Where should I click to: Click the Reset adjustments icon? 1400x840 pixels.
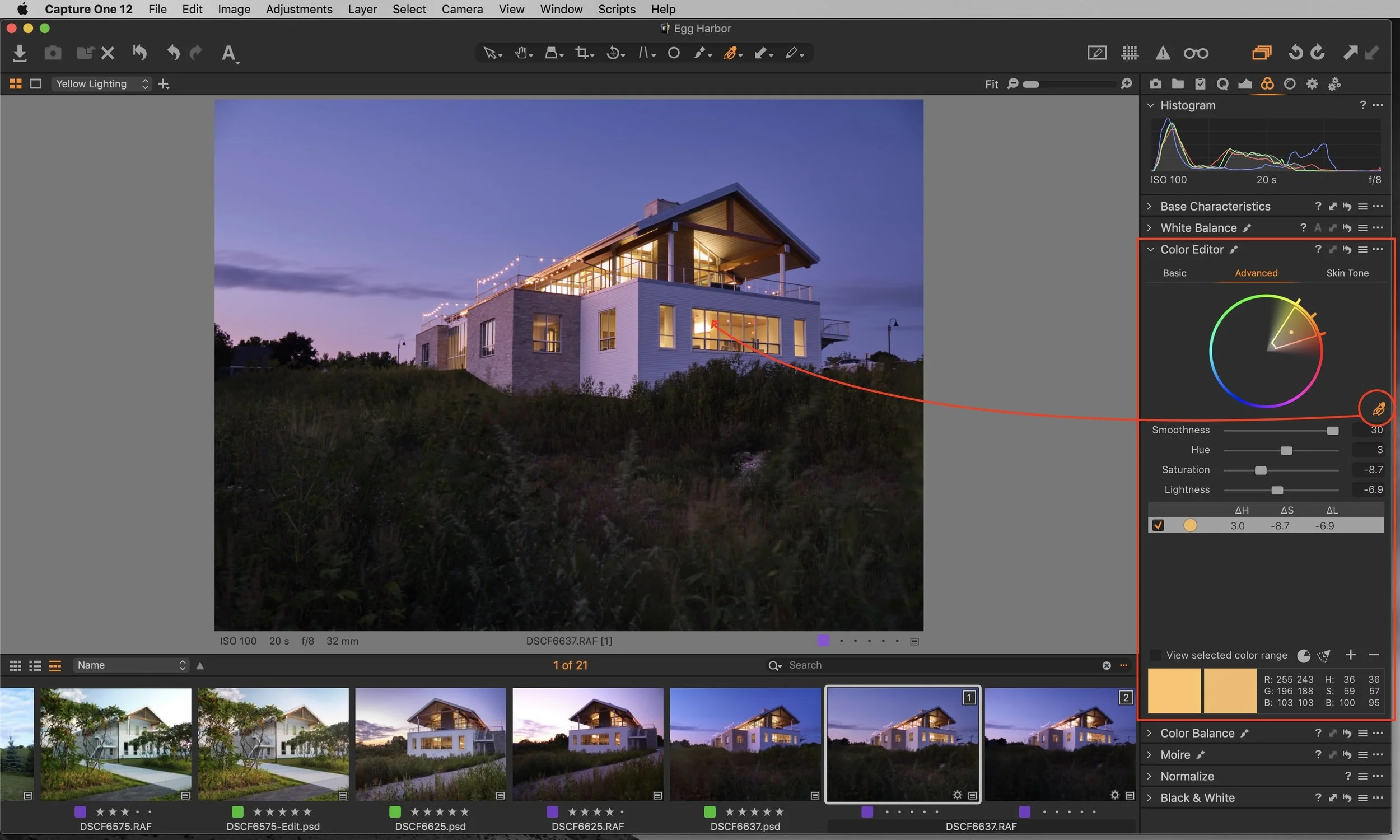click(x=140, y=53)
